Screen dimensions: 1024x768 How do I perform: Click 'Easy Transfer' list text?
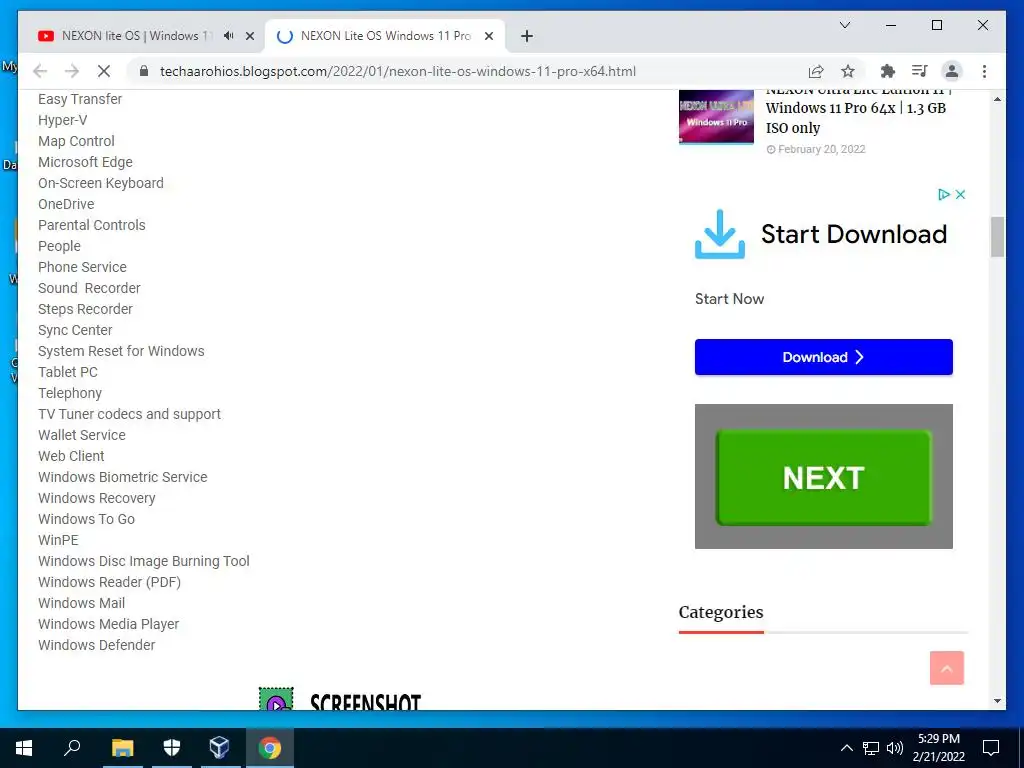(80, 99)
